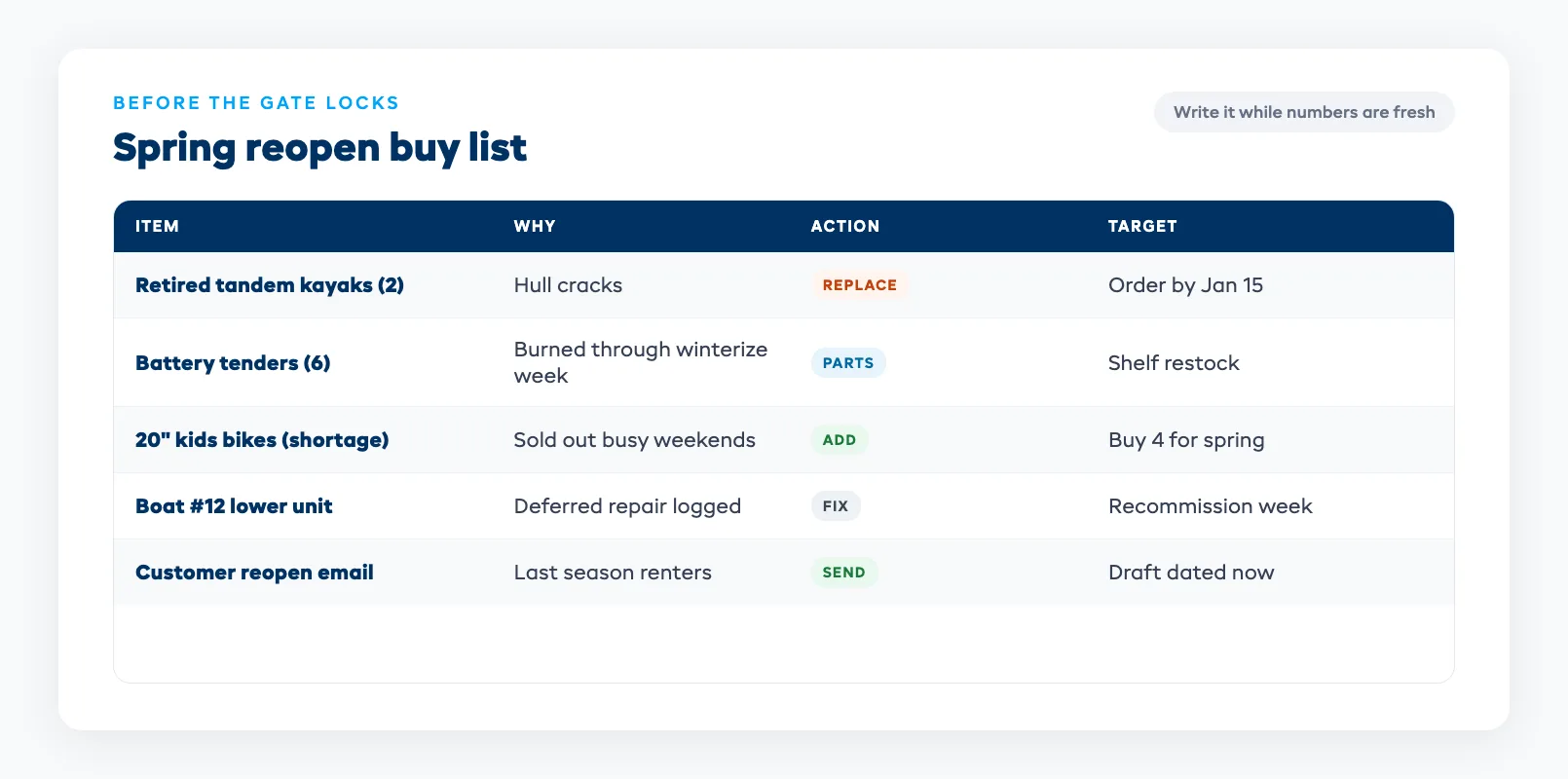Click the SEND action badge

(x=843, y=573)
